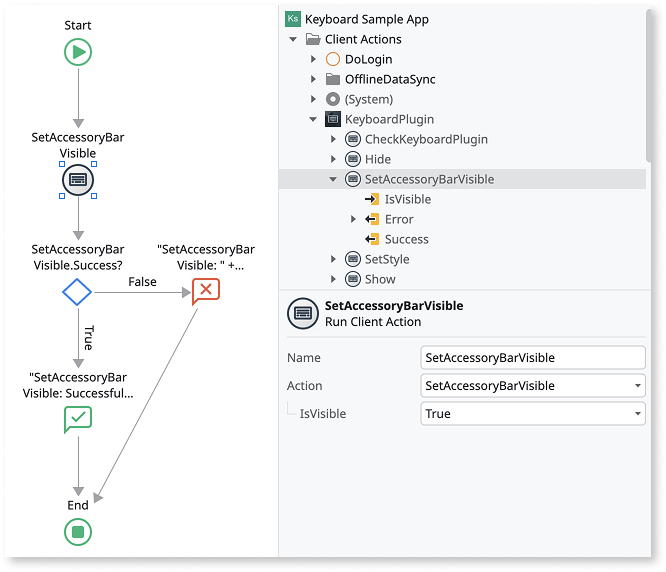Click the properties panel header action icon
Screen dimensions: 666x572
point(303,313)
